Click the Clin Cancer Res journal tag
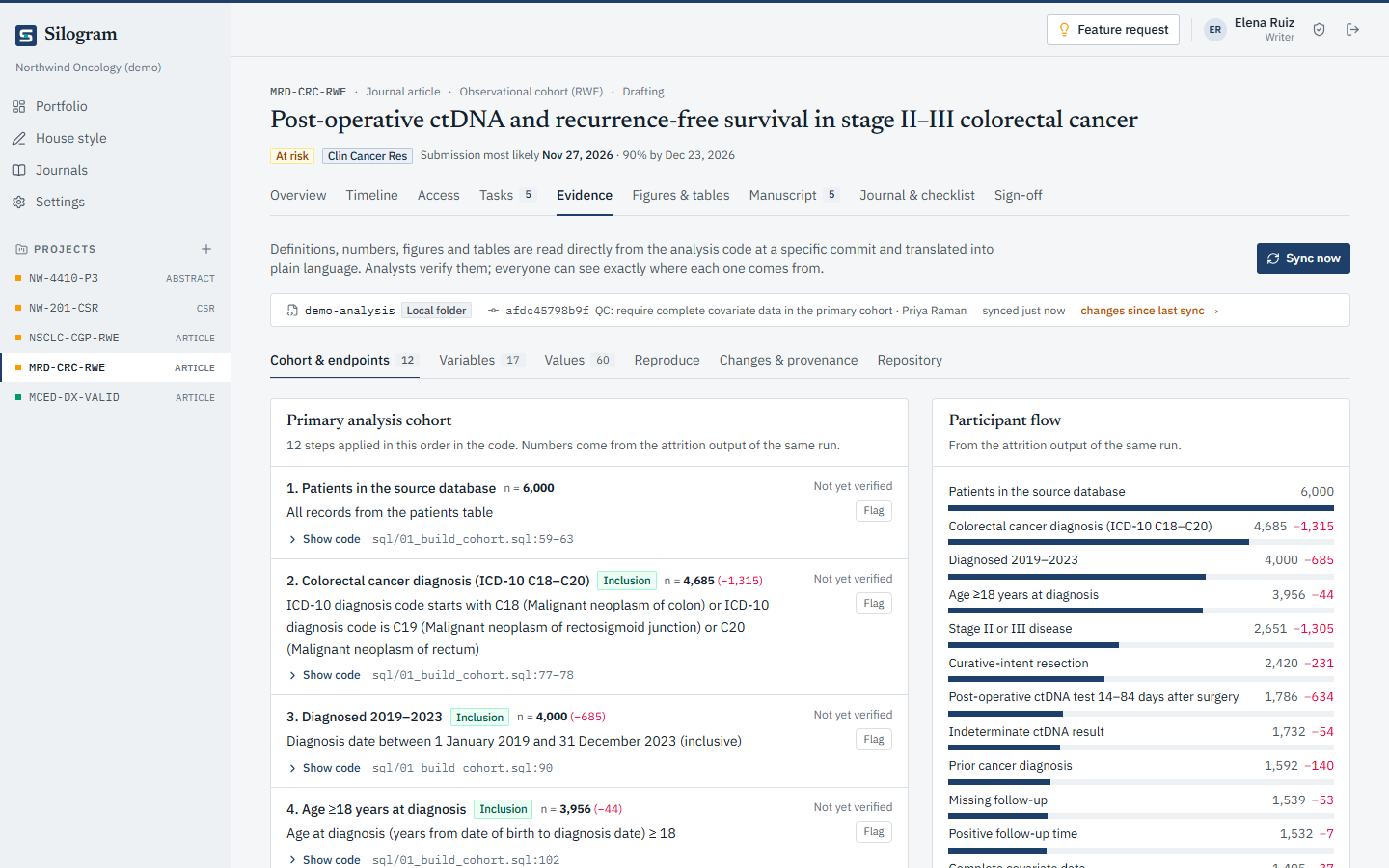1389x868 pixels. point(368,155)
